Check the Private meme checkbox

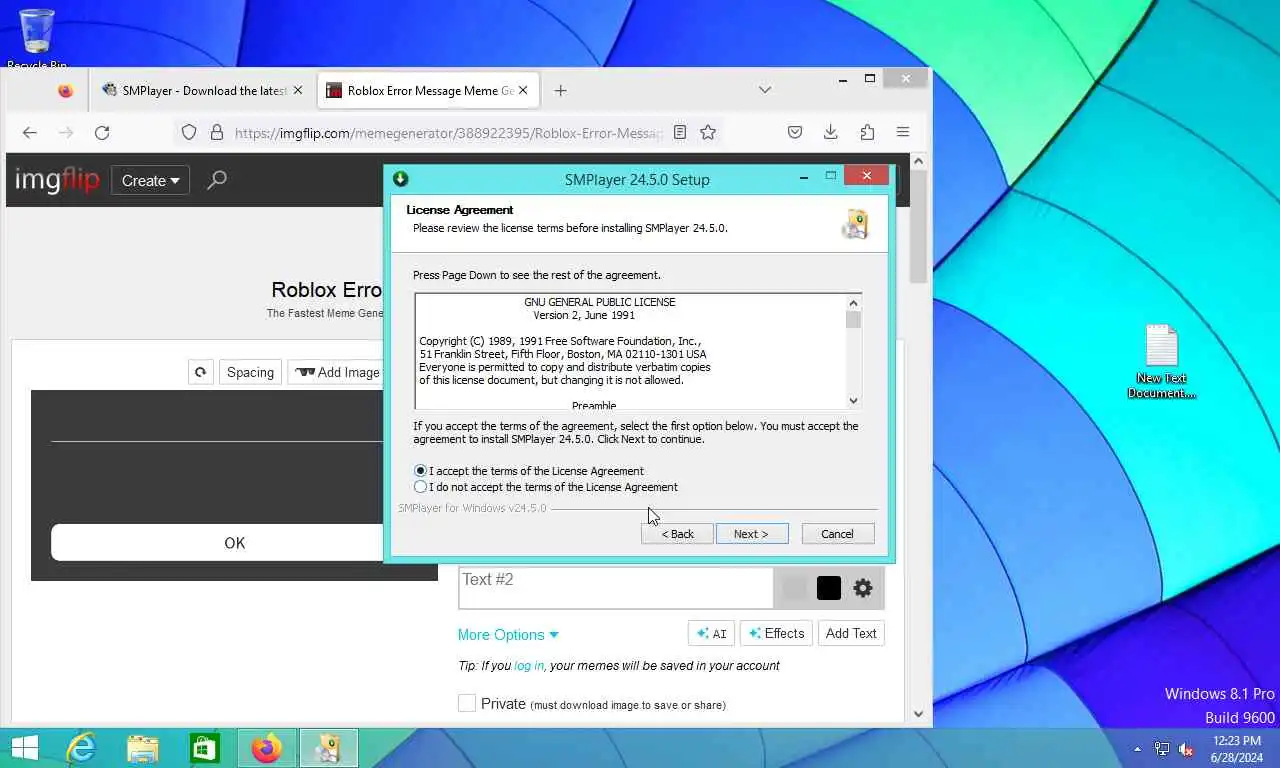coord(467,703)
